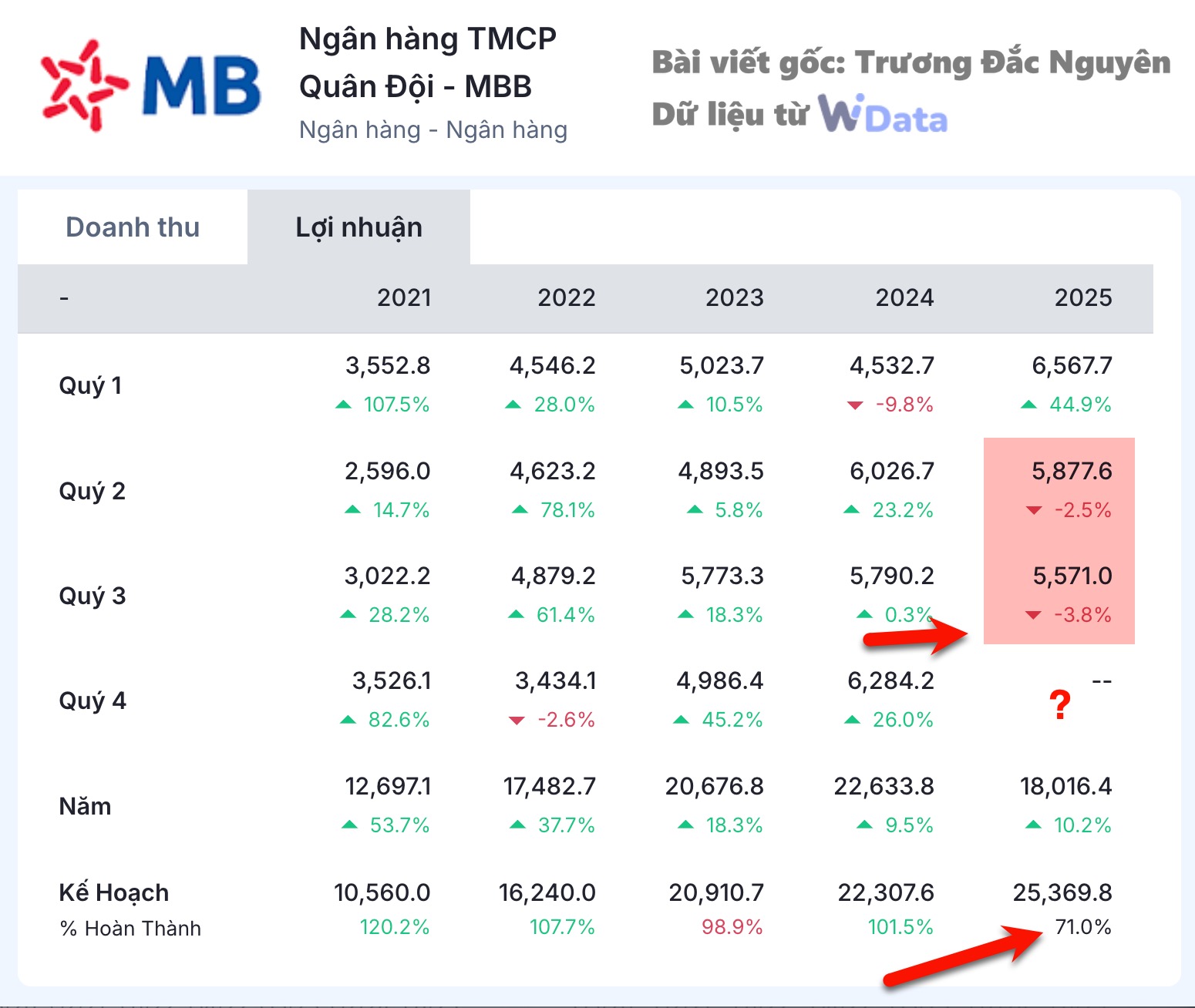
Task: Click the value 6,026.7
Action: click(892, 471)
